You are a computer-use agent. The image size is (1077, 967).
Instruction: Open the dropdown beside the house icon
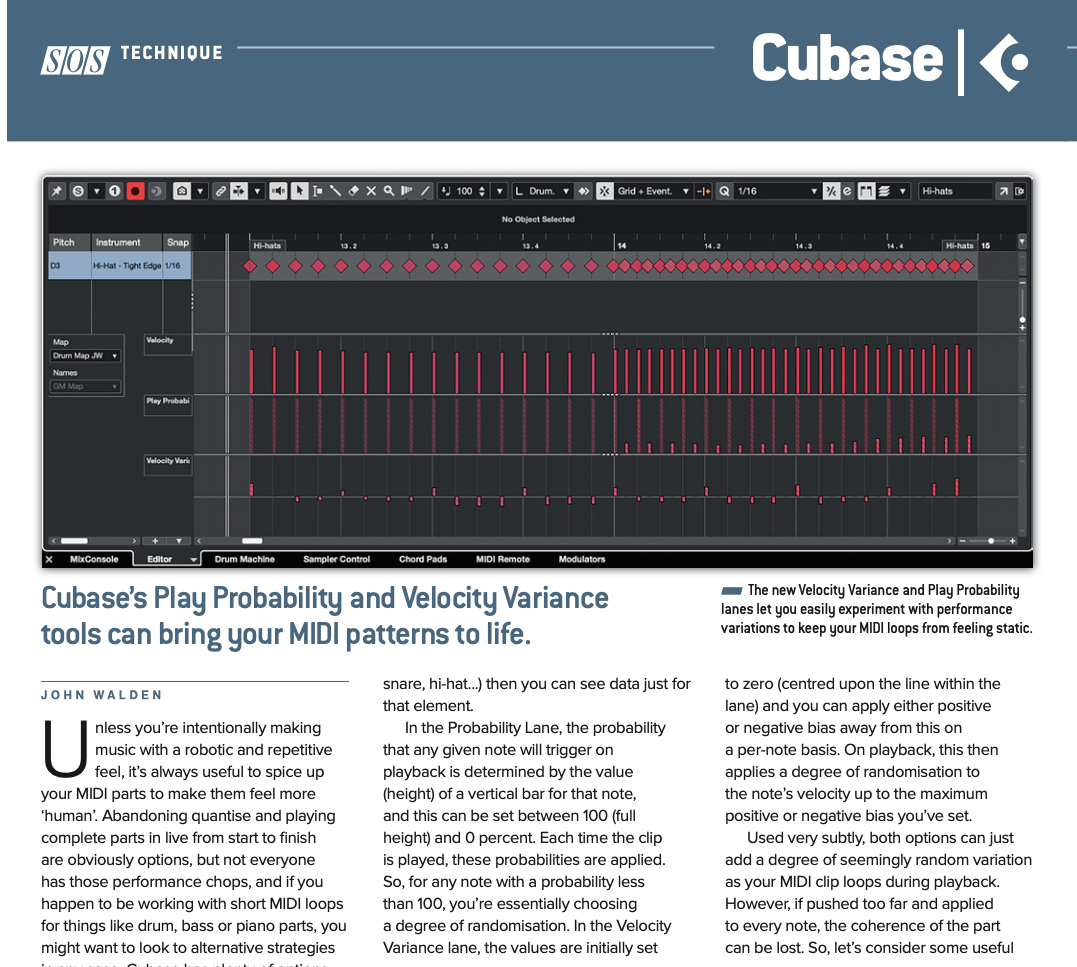tap(200, 191)
